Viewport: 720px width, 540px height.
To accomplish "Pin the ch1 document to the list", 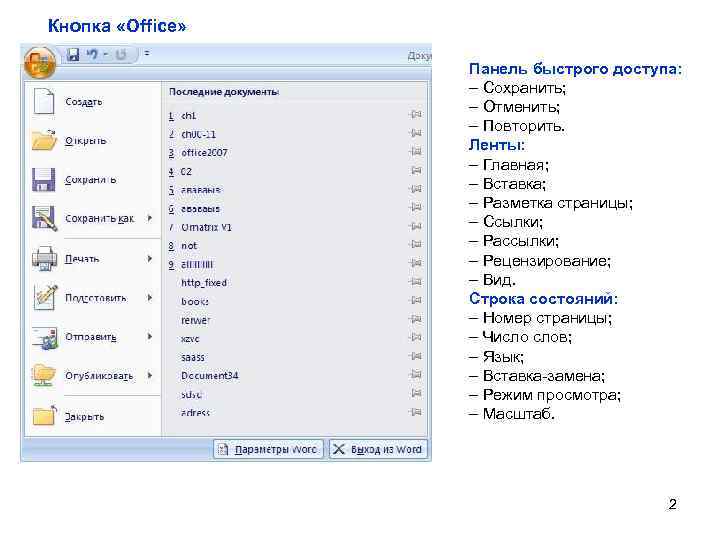I will coord(416,114).
